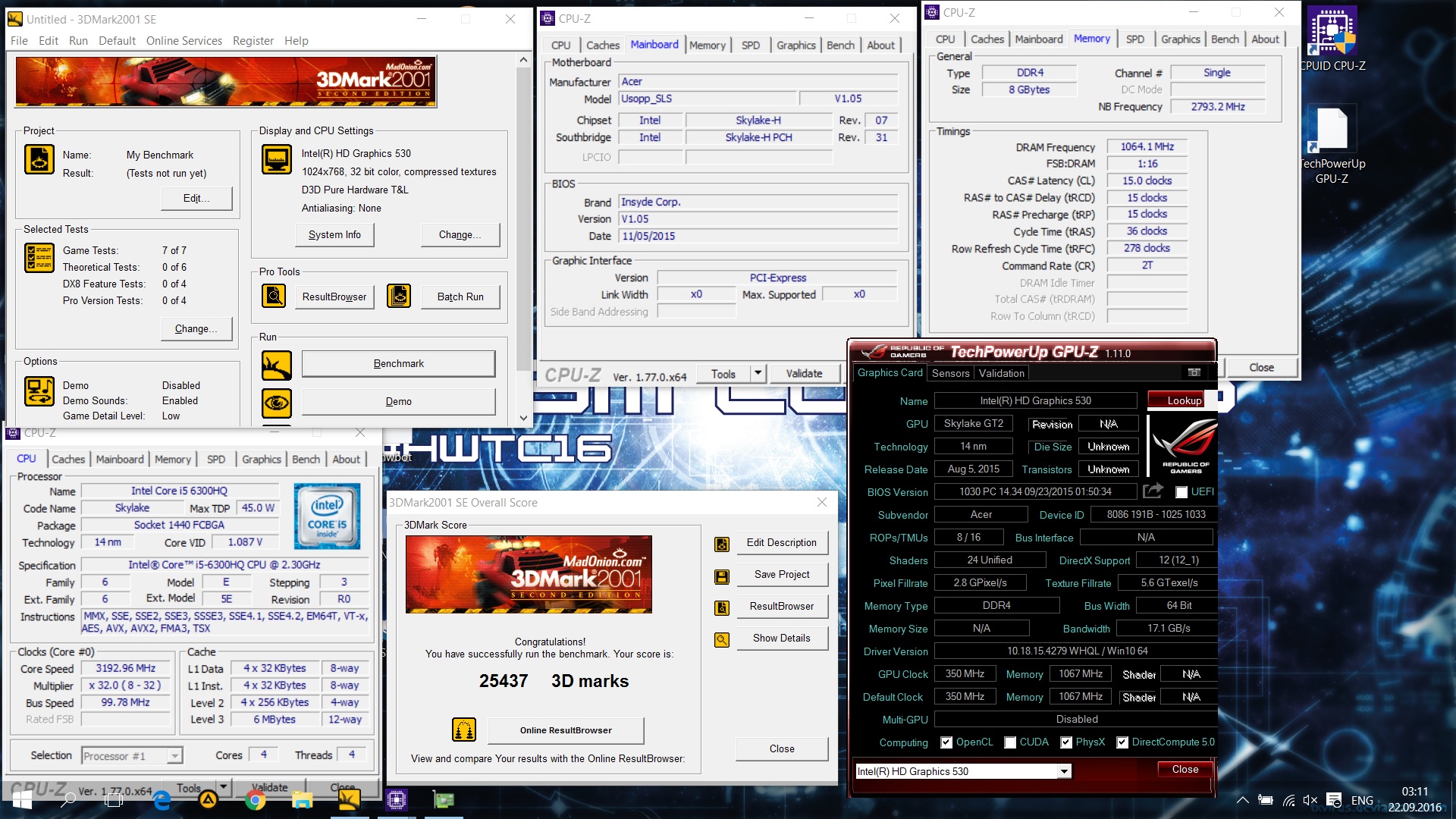Select Caches tab in the CPU-Z CPU window
Viewport: 1456px width, 819px height.
tap(68, 459)
